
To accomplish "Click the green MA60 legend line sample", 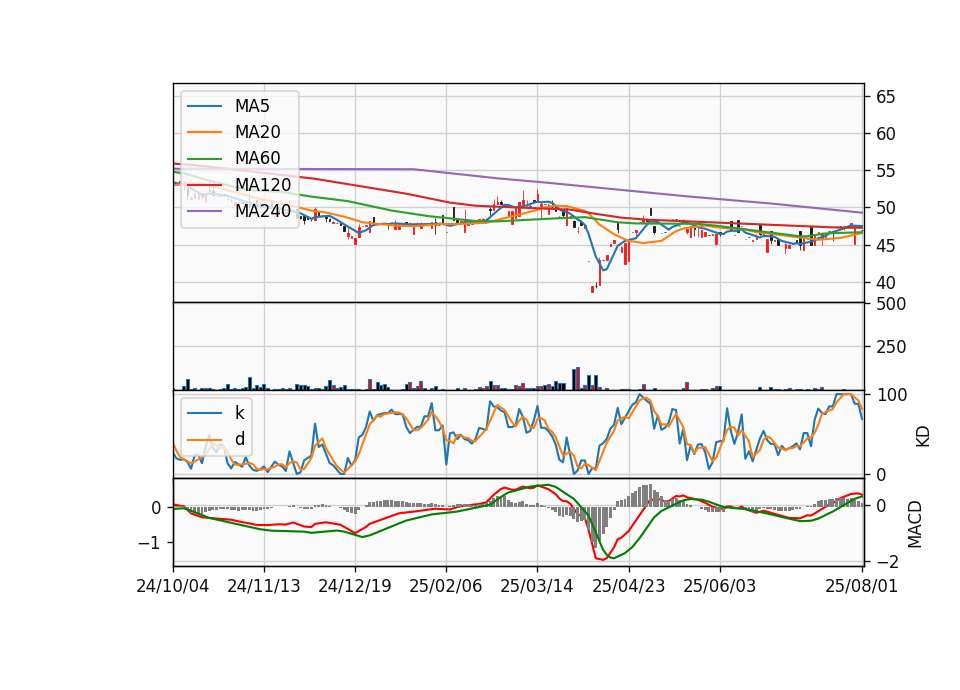I will pos(204,159).
